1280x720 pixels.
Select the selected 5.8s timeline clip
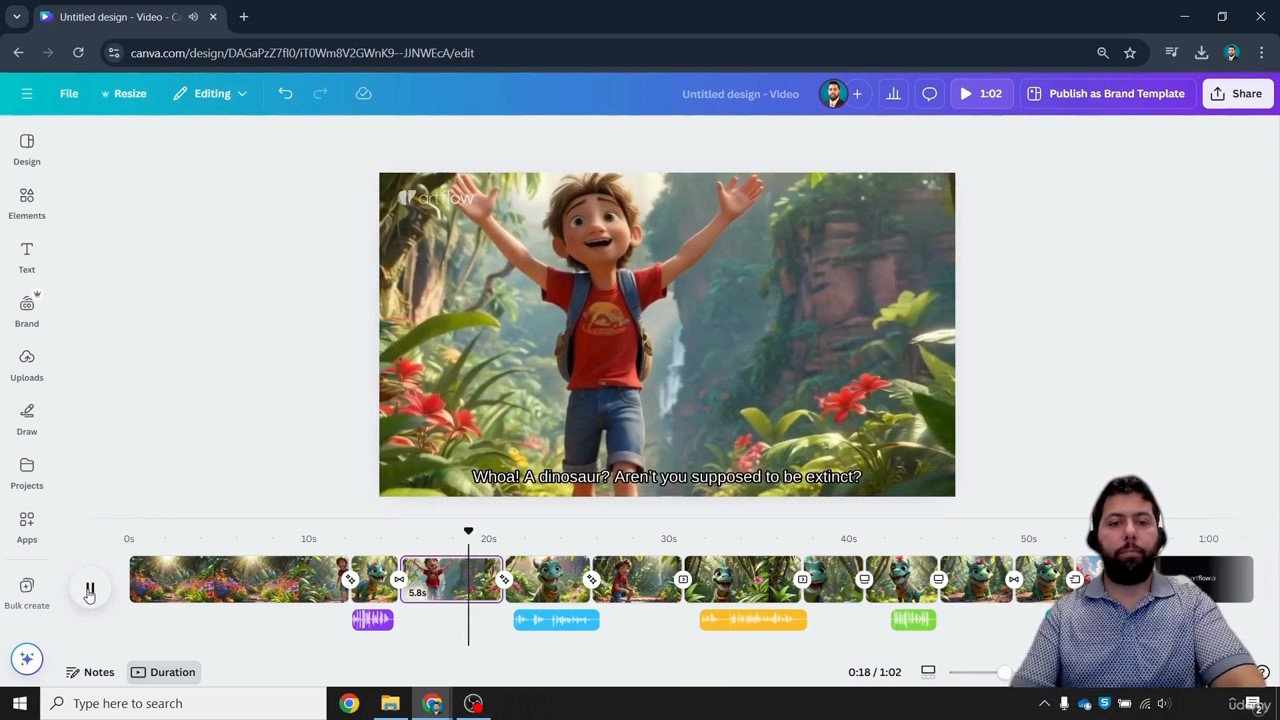pos(451,580)
